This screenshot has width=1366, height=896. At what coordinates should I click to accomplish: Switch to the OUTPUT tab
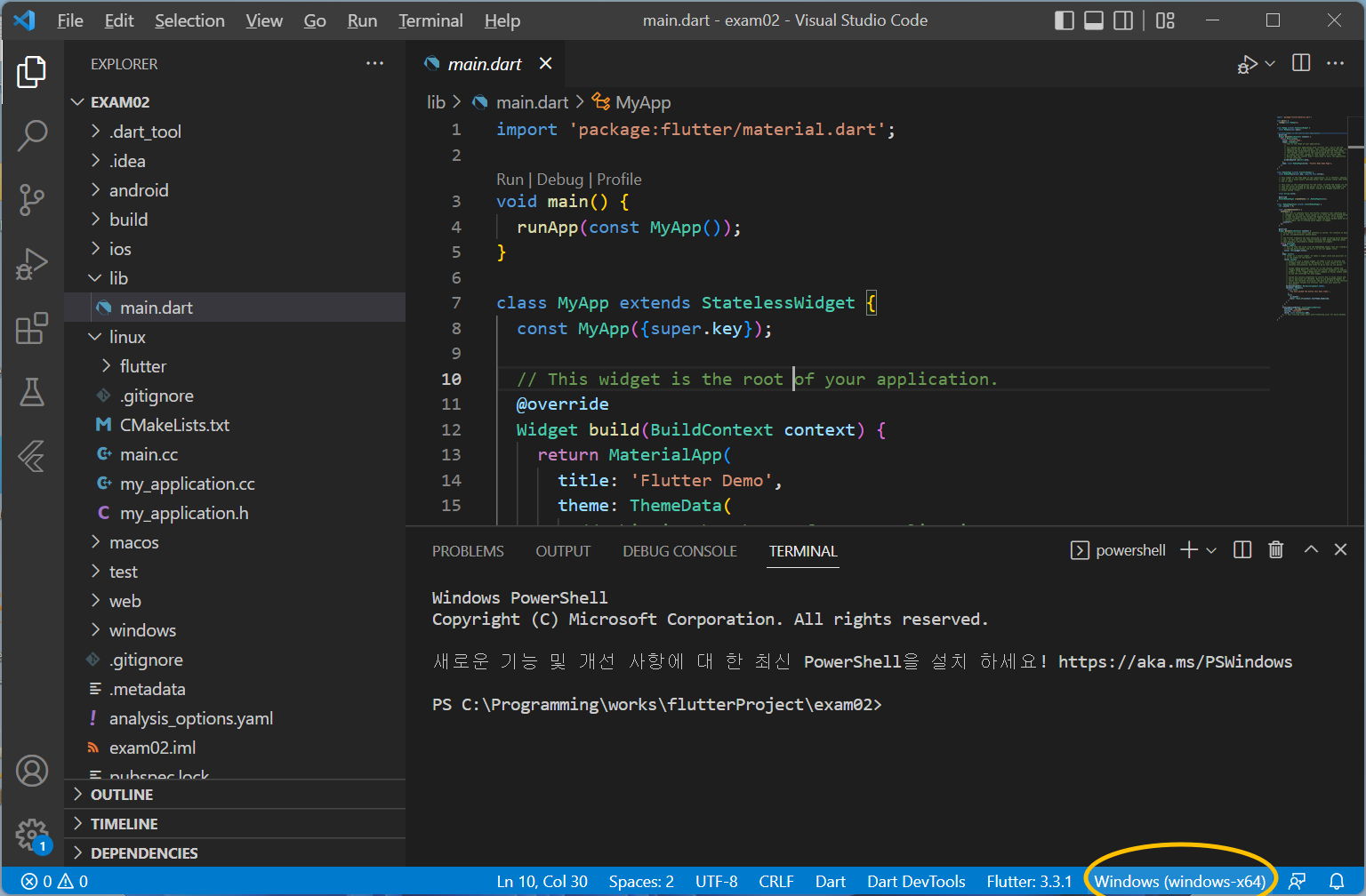(563, 551)
